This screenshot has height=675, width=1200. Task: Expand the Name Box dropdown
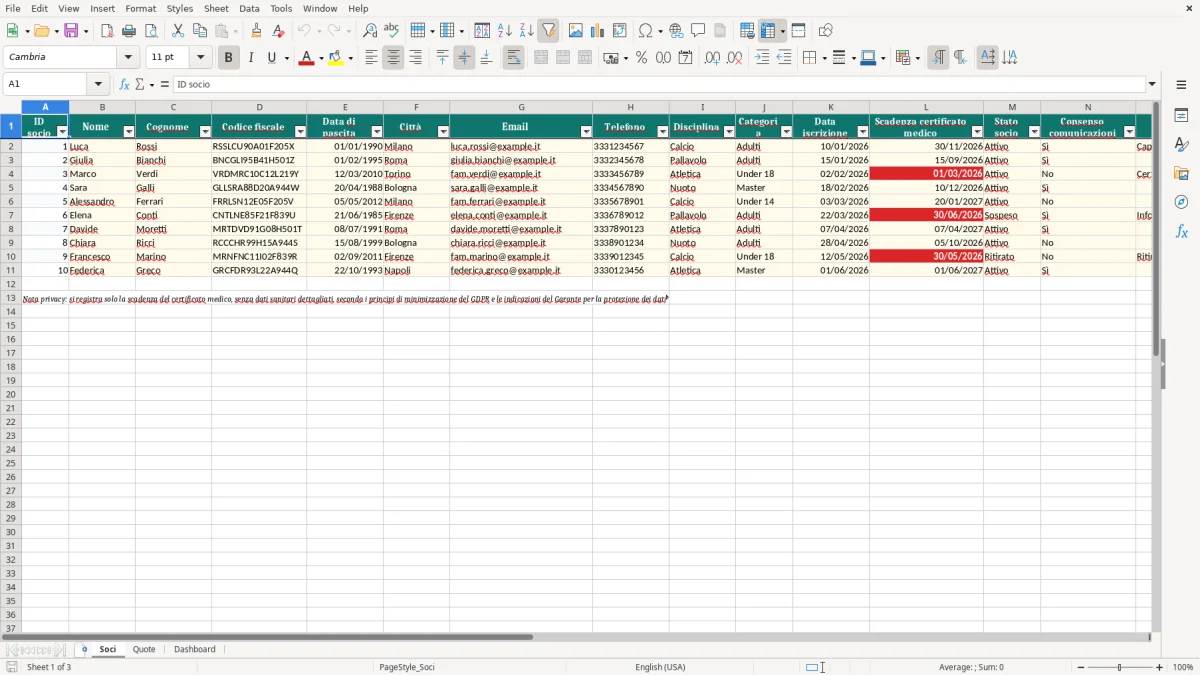pos(98,84)
